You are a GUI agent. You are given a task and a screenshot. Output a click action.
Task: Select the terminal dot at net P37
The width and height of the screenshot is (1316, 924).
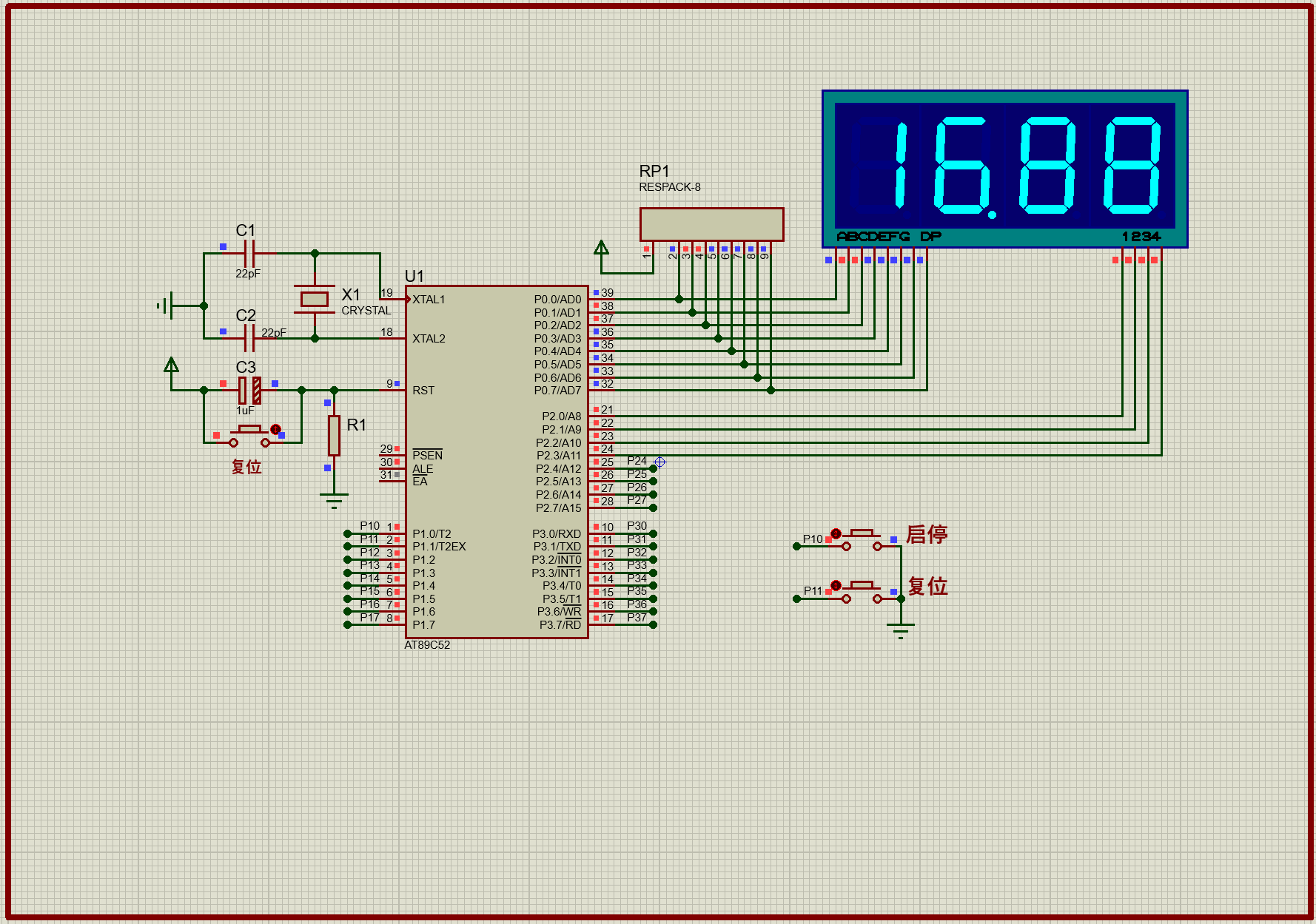coord(653,625)
